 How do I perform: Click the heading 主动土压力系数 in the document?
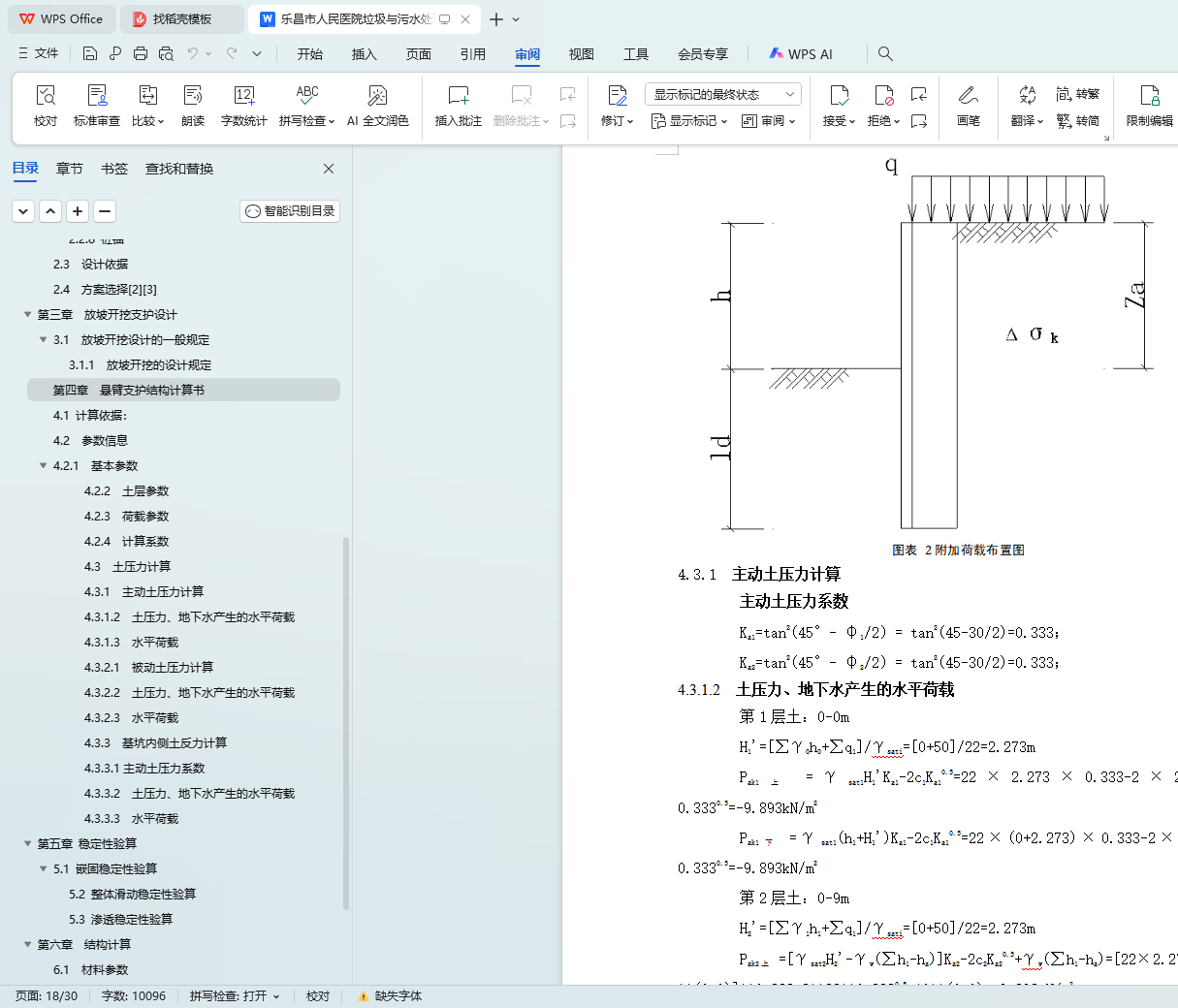(794, 601)
